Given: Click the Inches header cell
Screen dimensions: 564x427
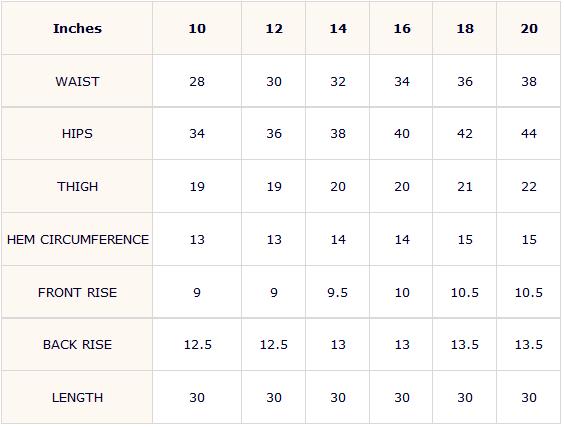Looking at the screenshot, I should pyautogui.click(x=77, y=28).
